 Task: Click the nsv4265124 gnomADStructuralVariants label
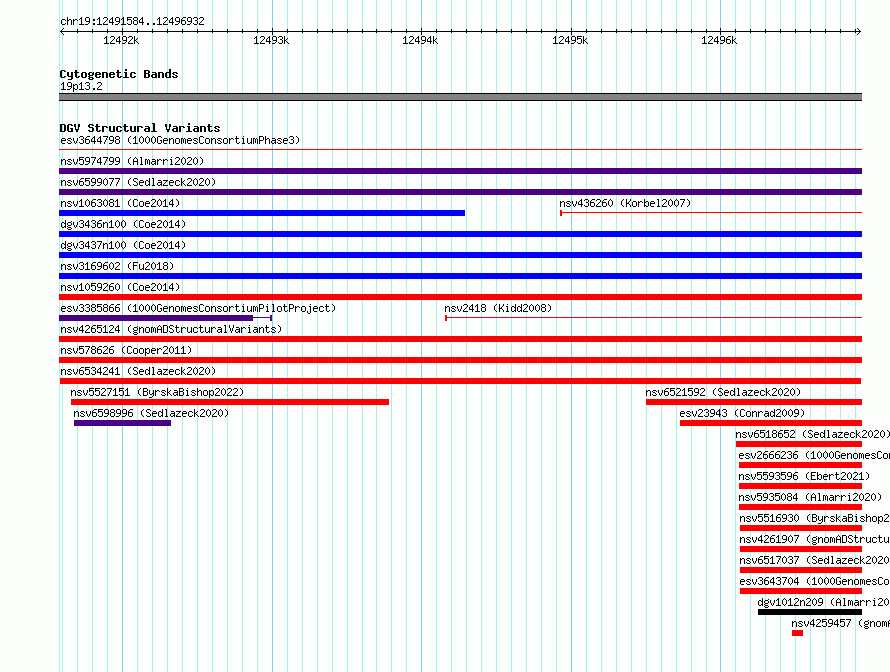pyautogui.click(x=171, y=329)
